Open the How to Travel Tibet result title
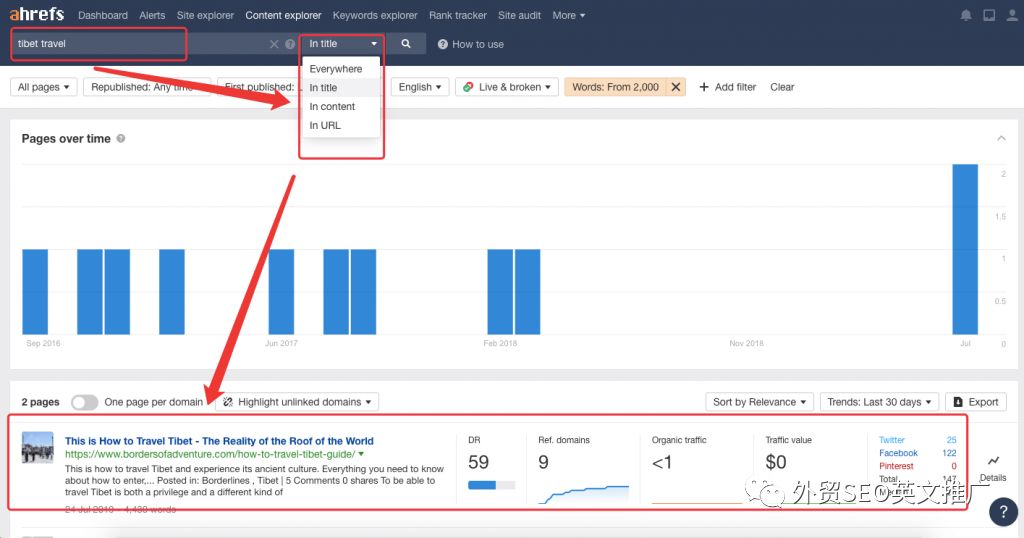 [x=219, y=441]
